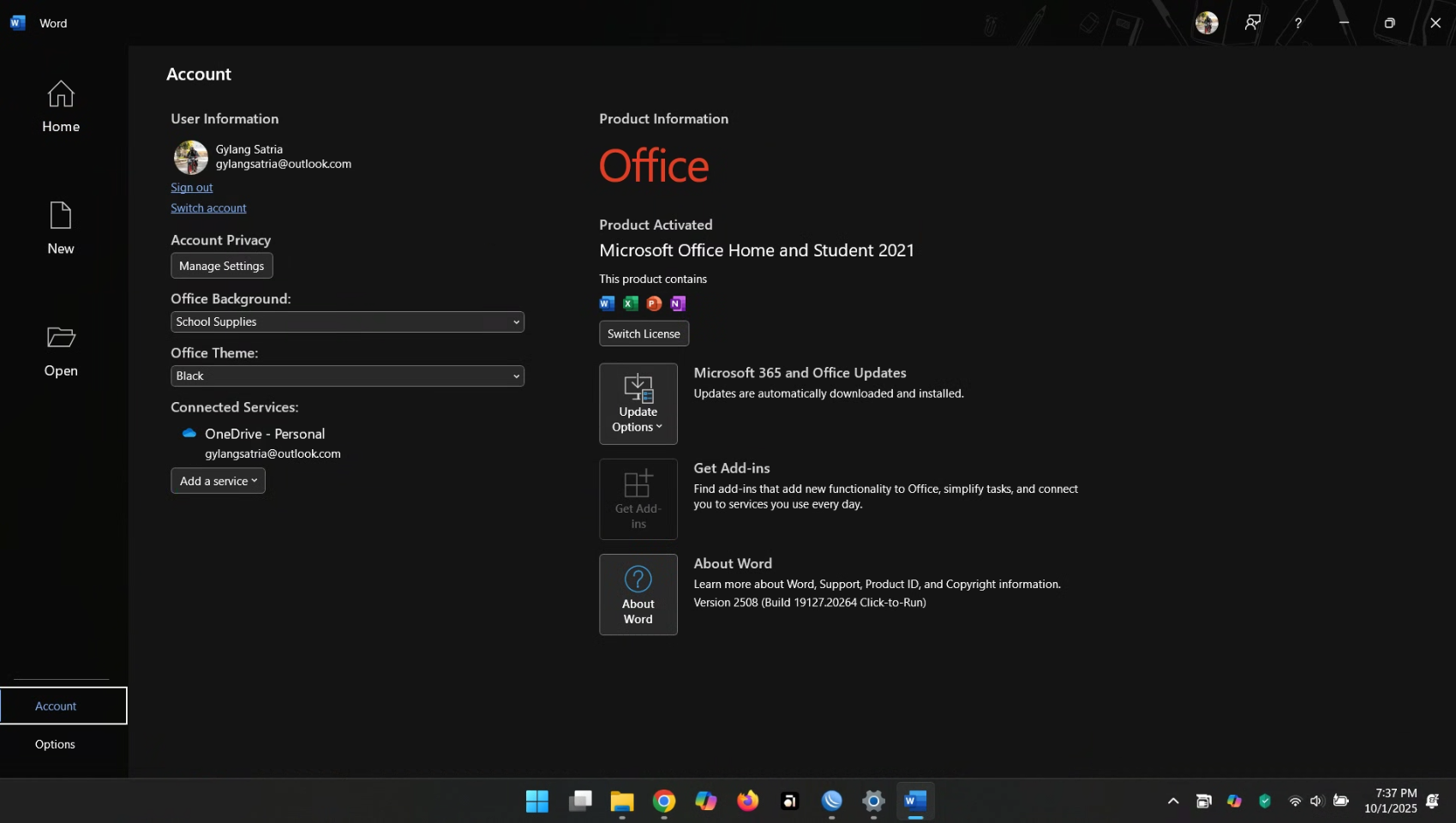Screen dimensions: 1456x823
Task: Create a New document from sidebar
Action: 61,229
